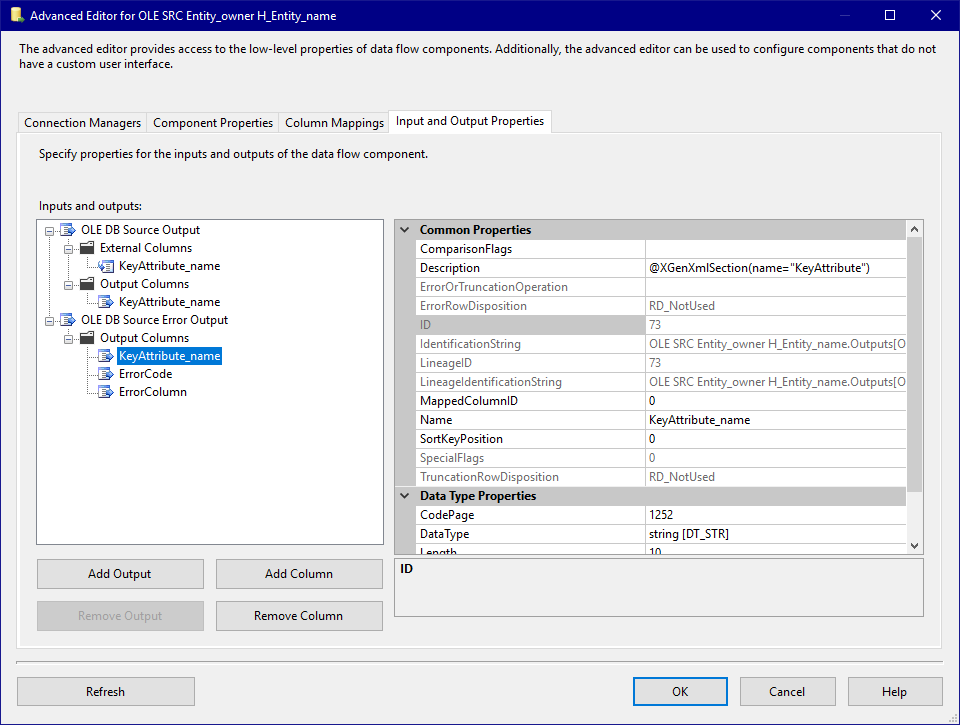Image resolution: width=960 pixels, height=725 pixels.
Task: Select the SpecialFlags property label
Action: point(452,458)
